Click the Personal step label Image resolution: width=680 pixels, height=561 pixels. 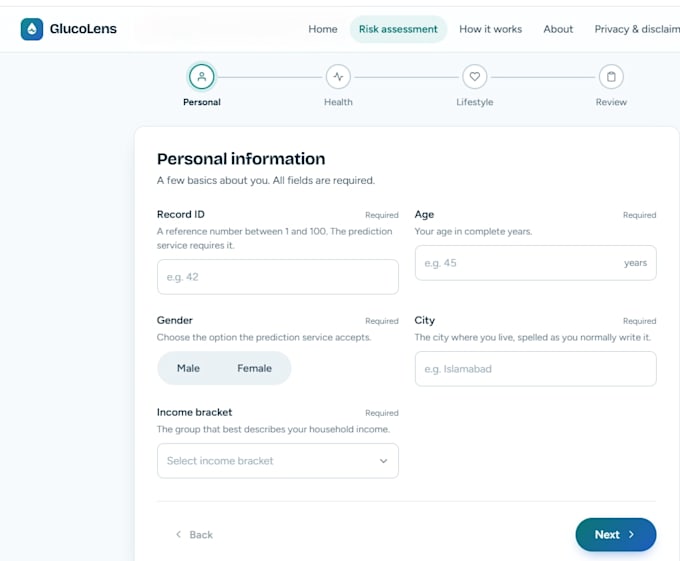[x=202, y=102]
